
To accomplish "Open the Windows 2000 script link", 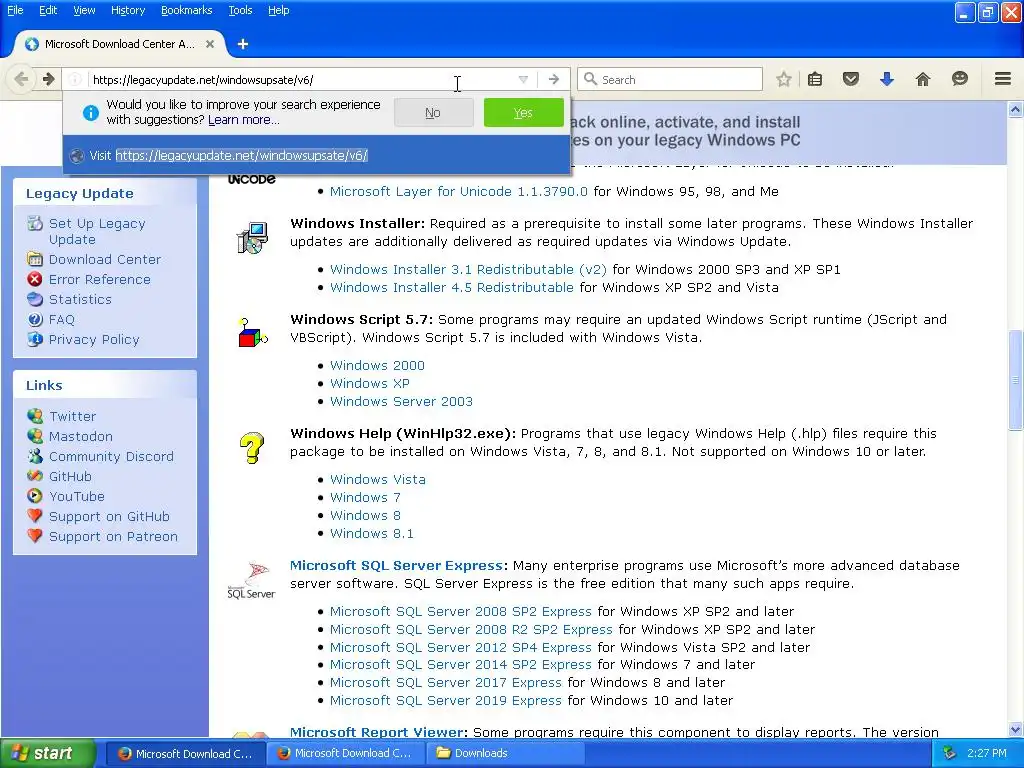I will click(377, 365).
